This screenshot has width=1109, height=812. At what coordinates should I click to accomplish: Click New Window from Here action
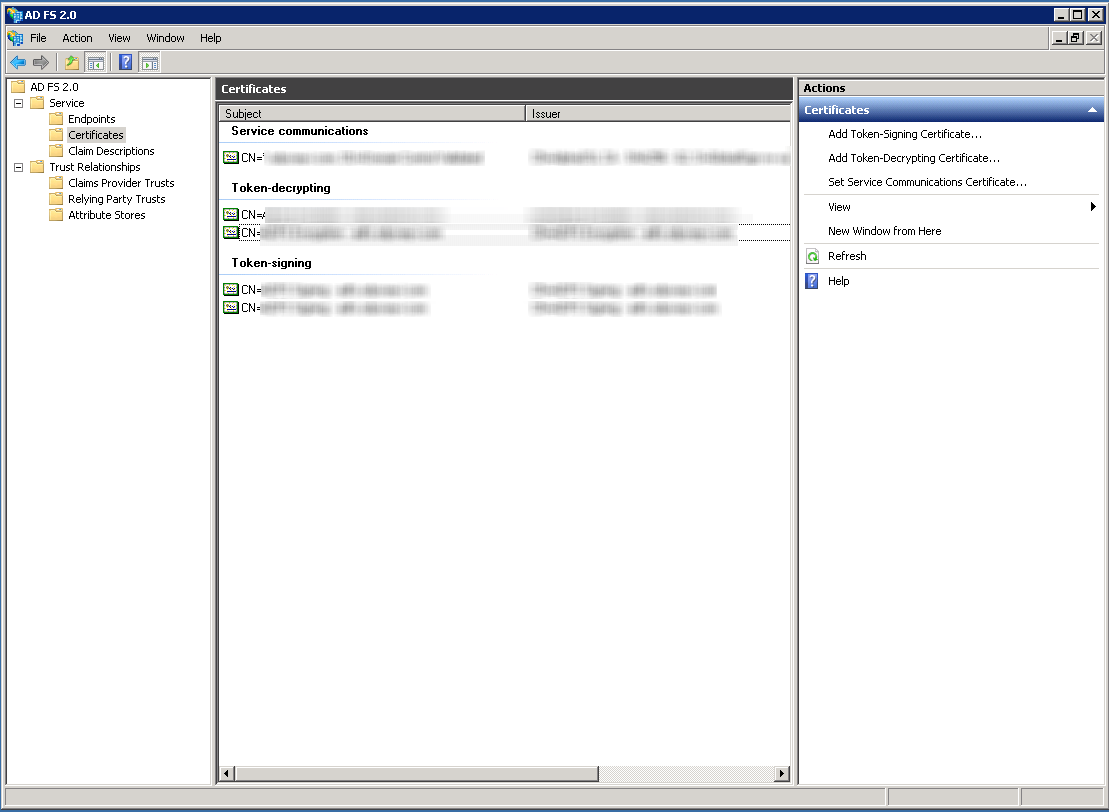[884, 231]
